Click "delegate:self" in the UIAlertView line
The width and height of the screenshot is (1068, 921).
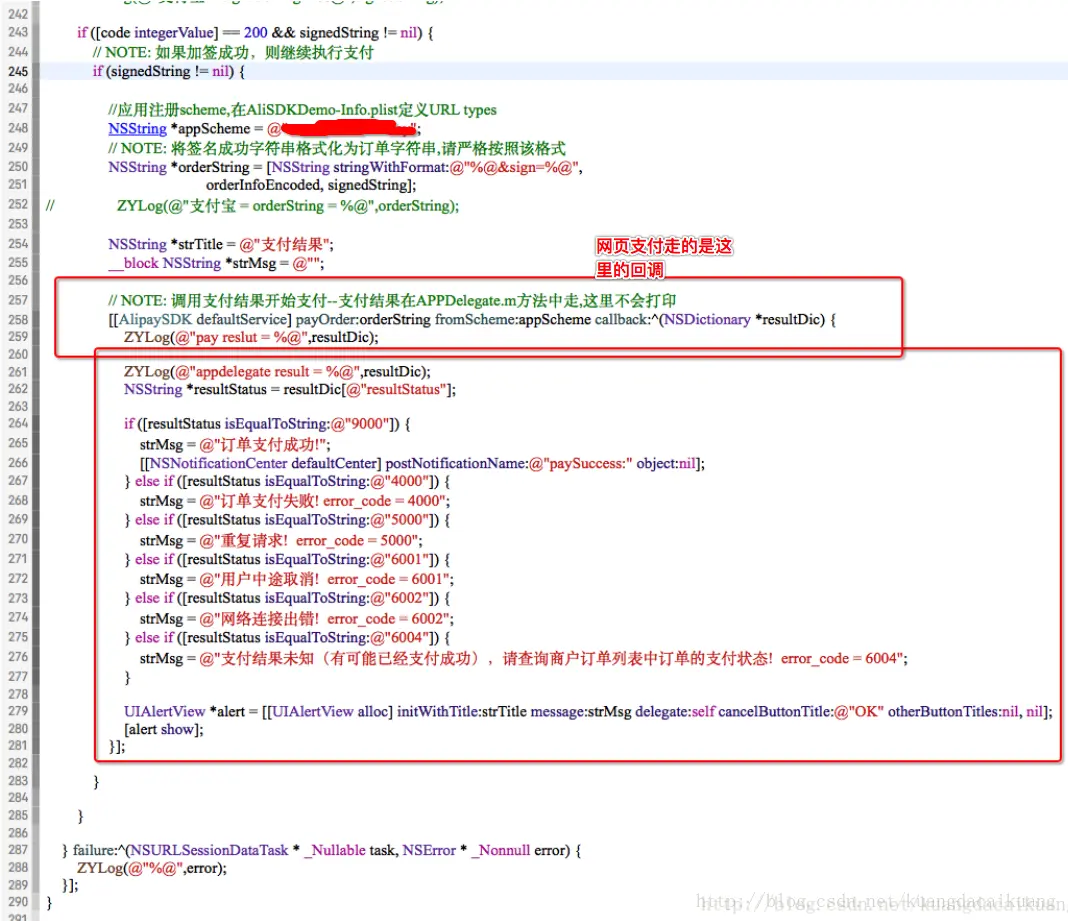click(675, 712)
